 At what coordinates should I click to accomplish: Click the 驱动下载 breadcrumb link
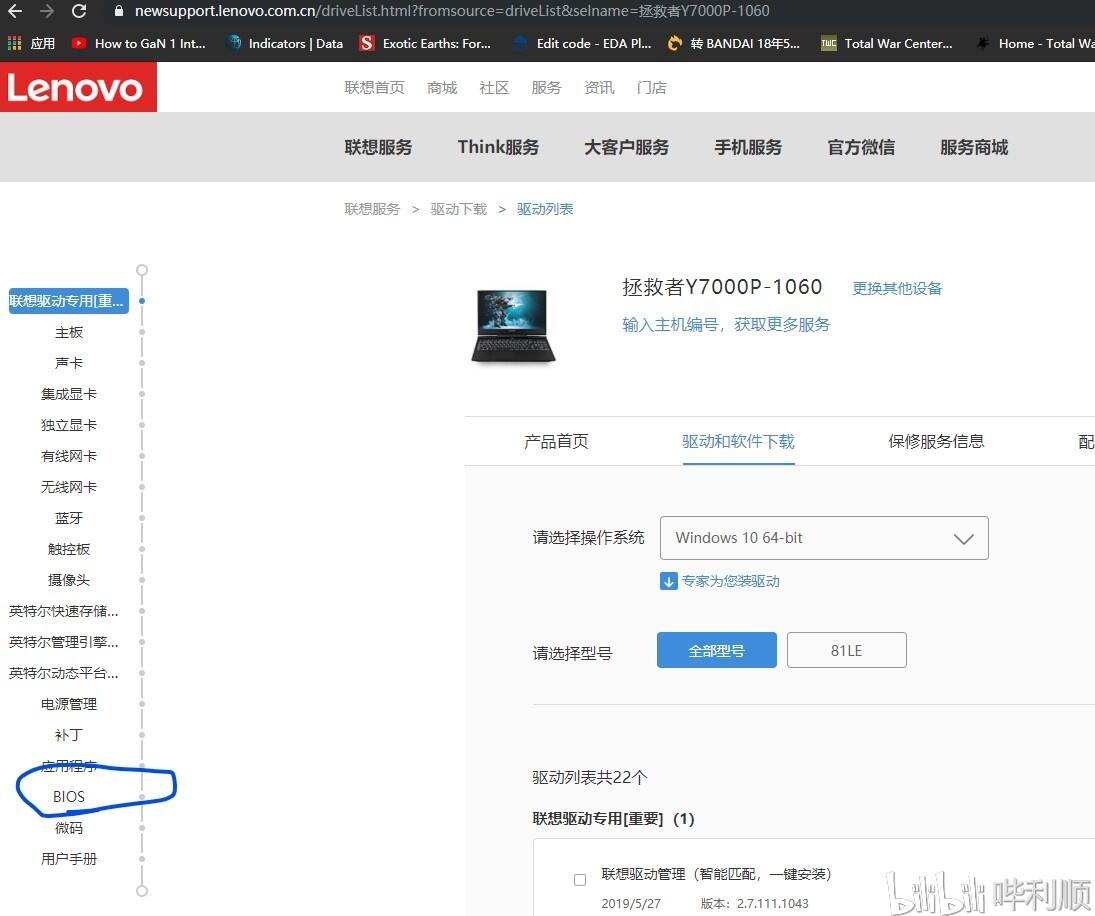[x=459, y=209]
